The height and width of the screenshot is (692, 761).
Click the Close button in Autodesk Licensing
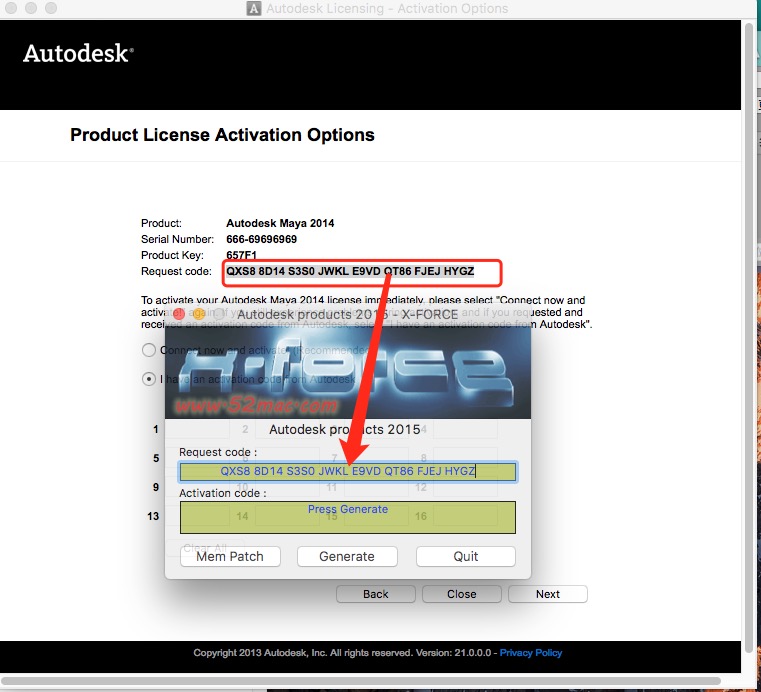[x=462, y=594]
